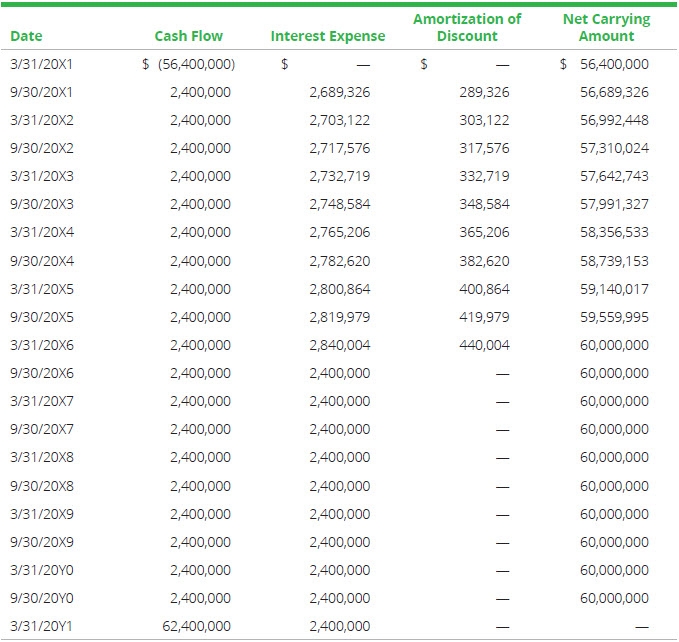Select carrying amount 56,992,448

[614, 120]
